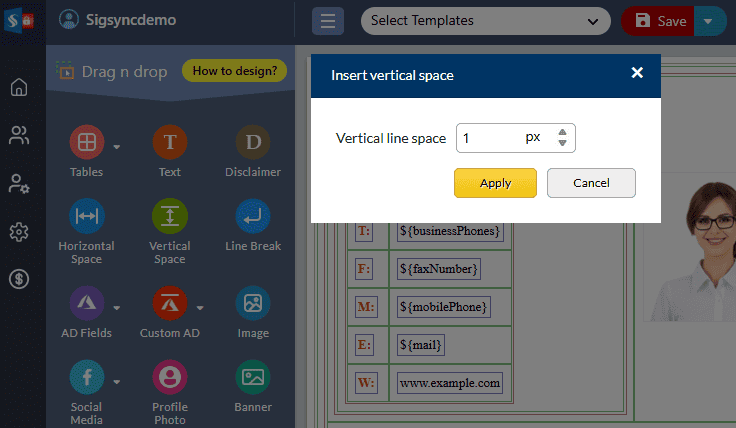Add a Profile Photo element
The height and width of the screenshot is (428, 736).
(169, 377)
